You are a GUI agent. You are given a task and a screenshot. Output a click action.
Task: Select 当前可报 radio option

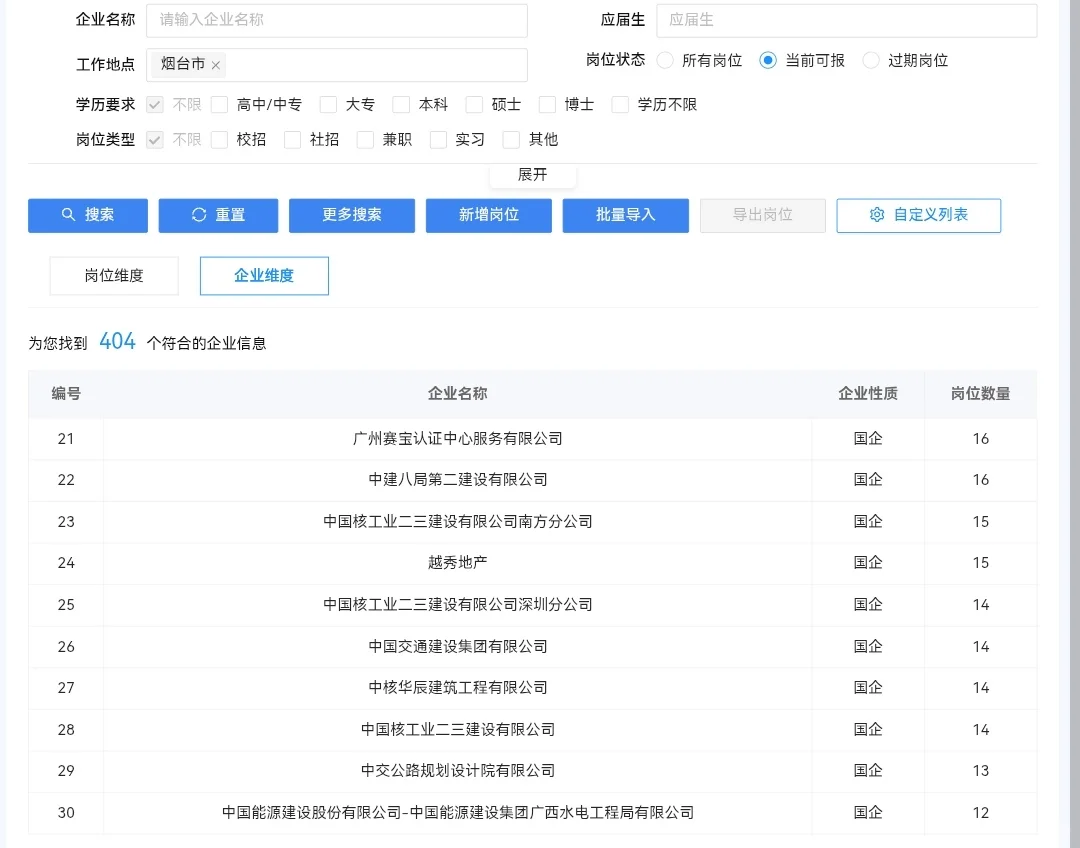pos(768,61)
